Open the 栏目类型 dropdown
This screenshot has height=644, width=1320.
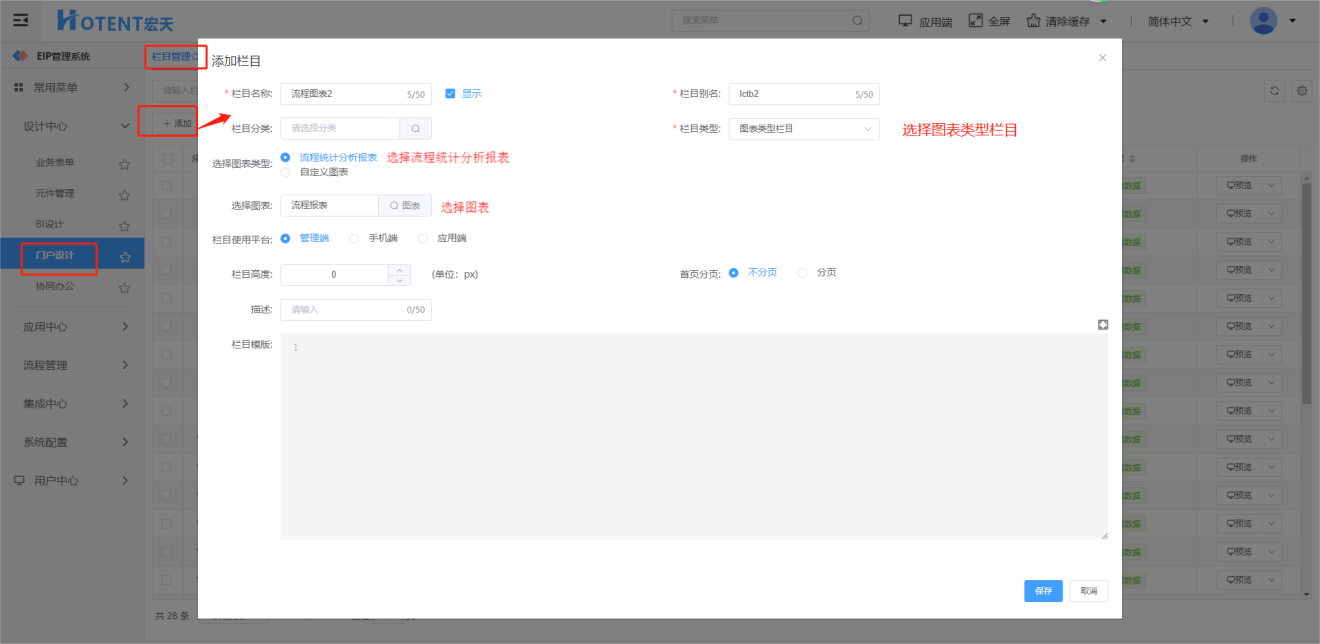click(804, 129)
